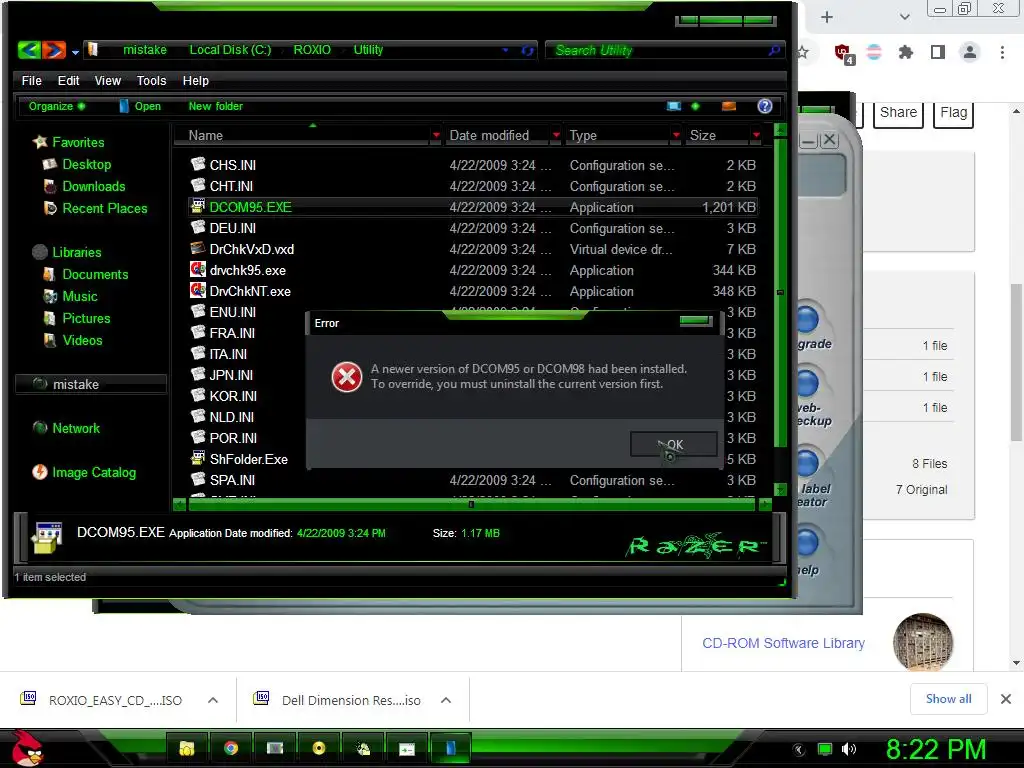Open the View menu
Screen dimensions: 1024x768
[x=108, y=80]
